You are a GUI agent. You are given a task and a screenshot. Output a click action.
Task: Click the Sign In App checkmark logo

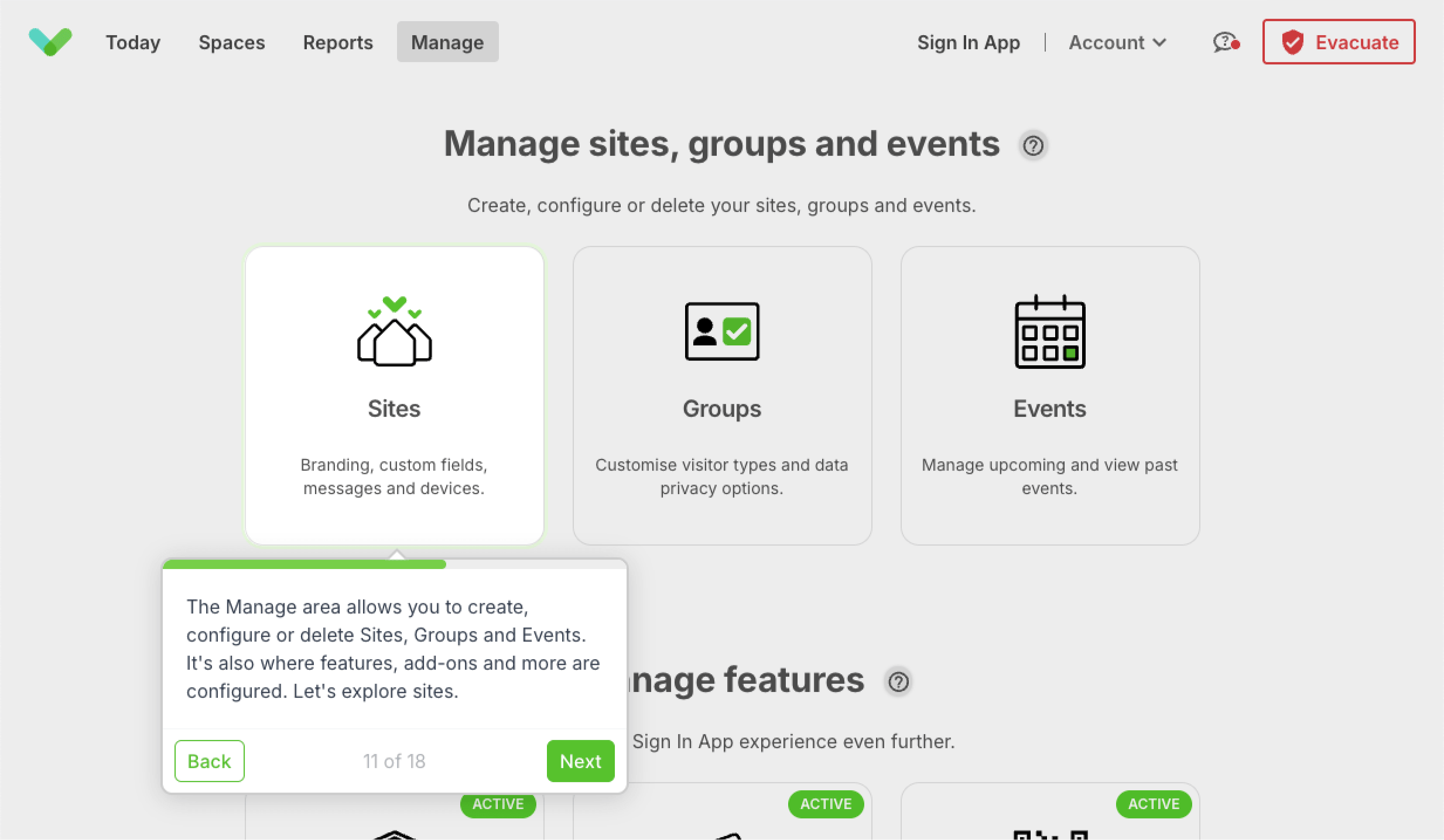coord(50,42)
